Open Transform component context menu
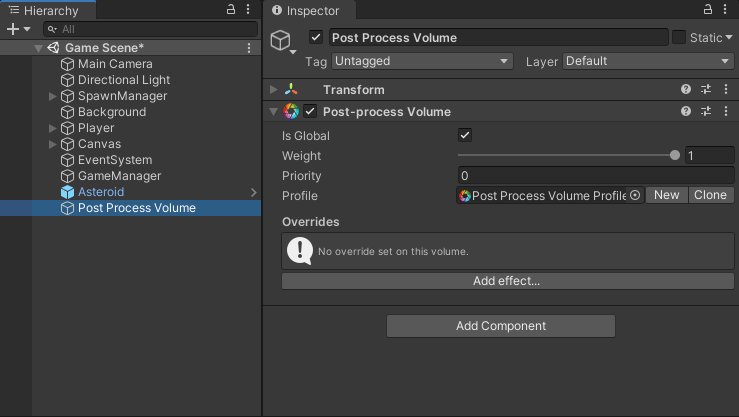 coord(725,90)
